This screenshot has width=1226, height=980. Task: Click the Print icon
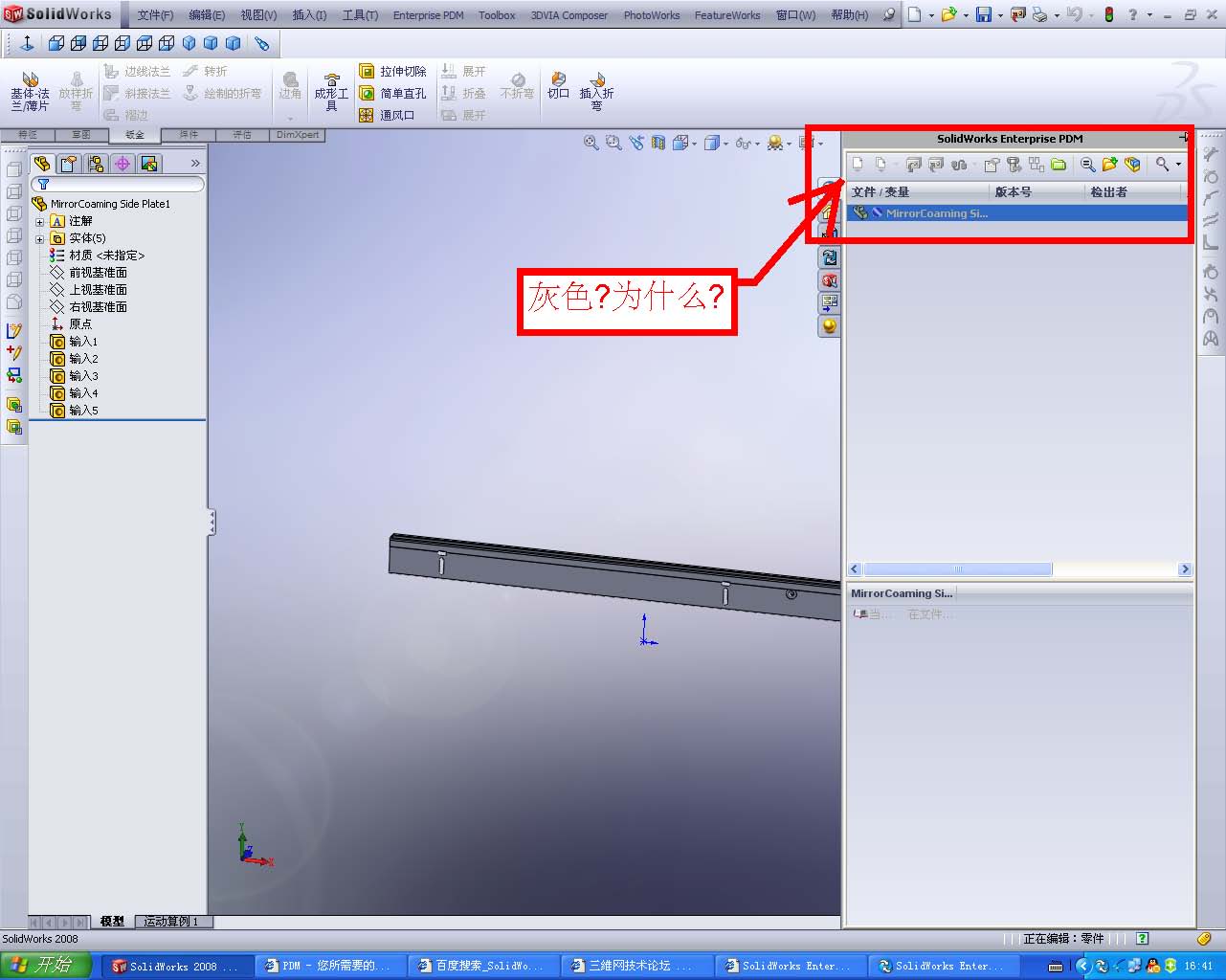1040,14
